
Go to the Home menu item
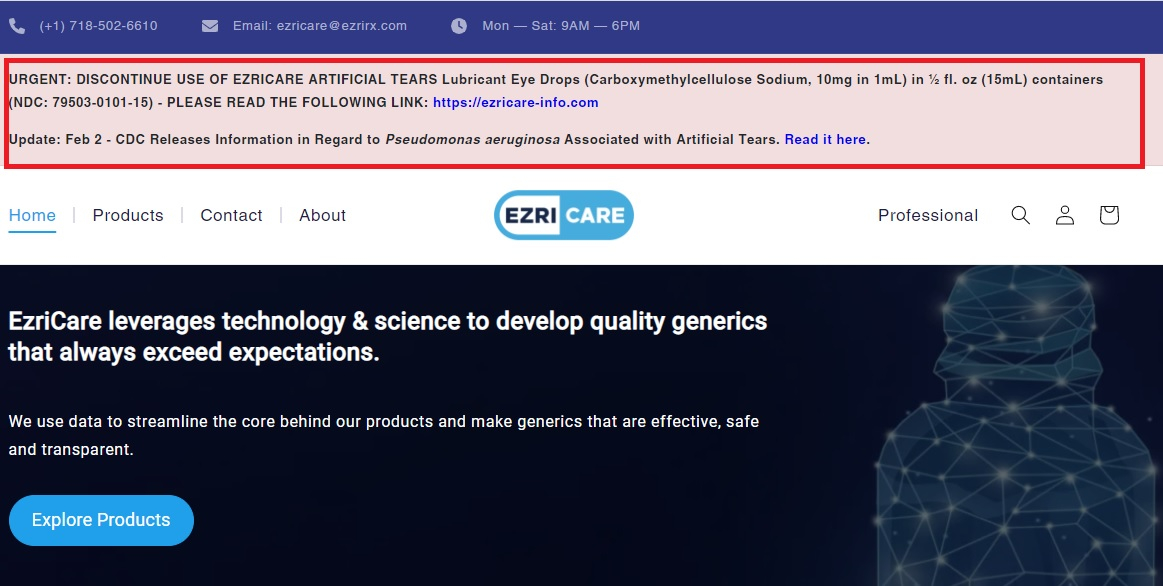coord(32,215)
